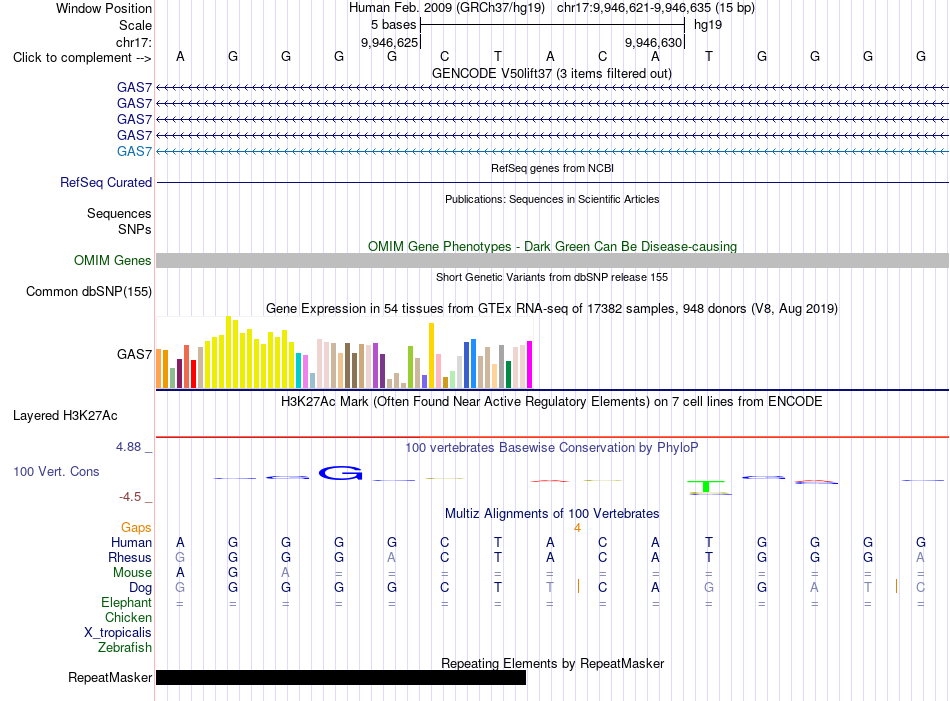Click the Common dbSNP(155) track label
Viewport: 950px width, 701px height.
coord(89,291)
